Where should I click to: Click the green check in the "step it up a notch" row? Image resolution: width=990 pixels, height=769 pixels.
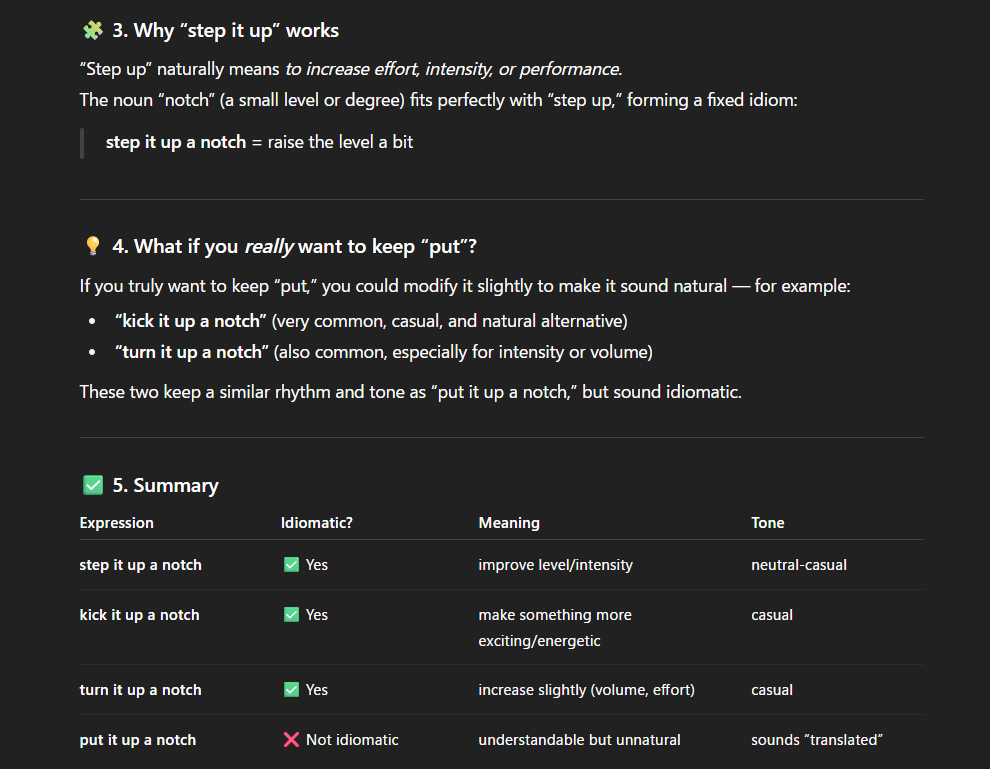[291, 565]
